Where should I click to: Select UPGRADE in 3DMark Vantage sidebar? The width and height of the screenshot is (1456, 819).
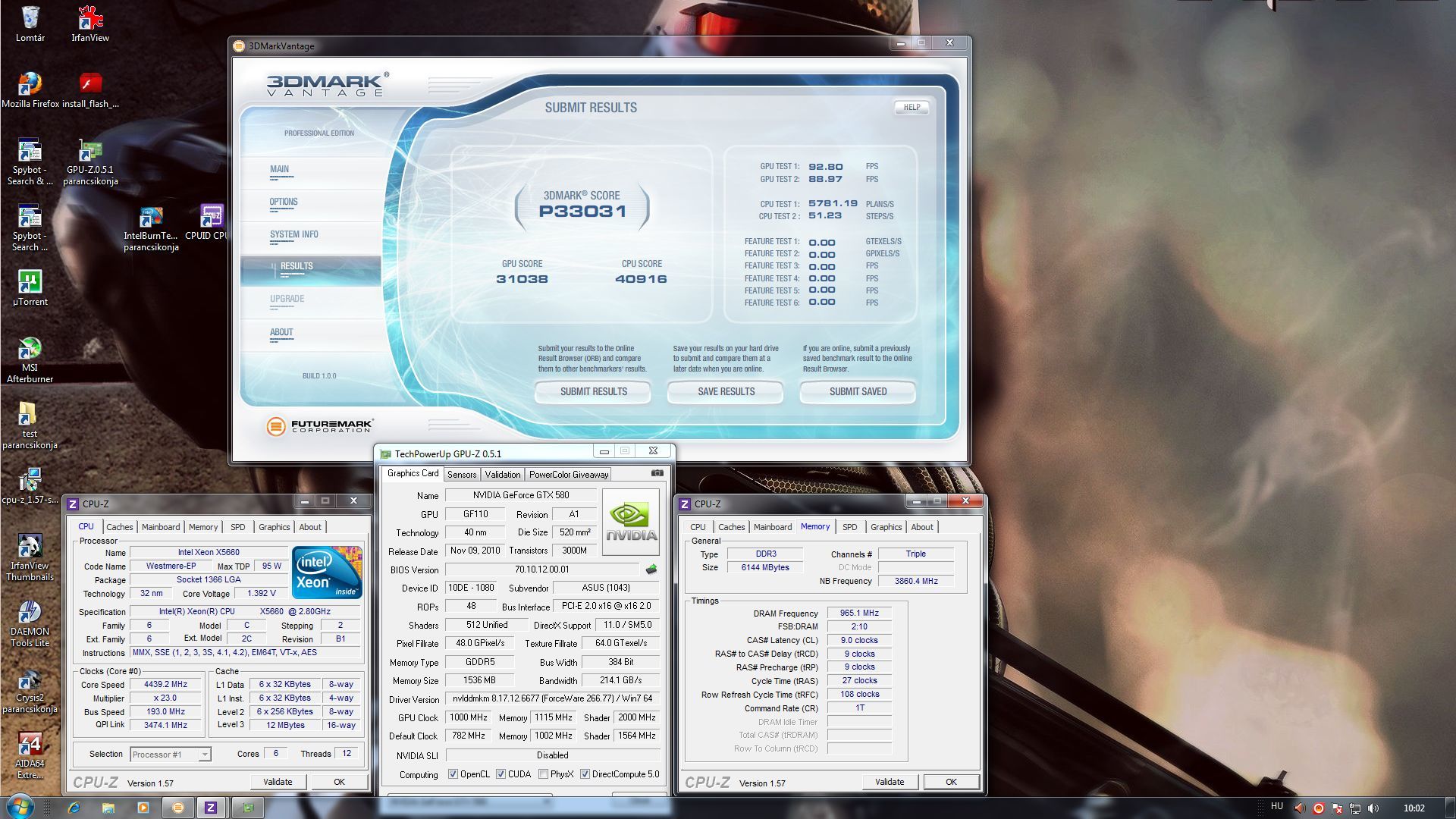tap(287, 300)
